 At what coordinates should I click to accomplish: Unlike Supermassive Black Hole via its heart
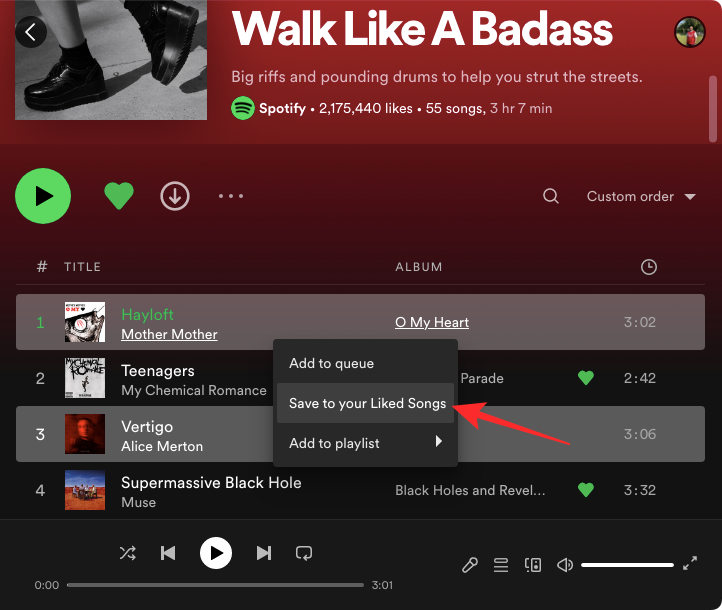pyautogui.click(x=586, y=490)
